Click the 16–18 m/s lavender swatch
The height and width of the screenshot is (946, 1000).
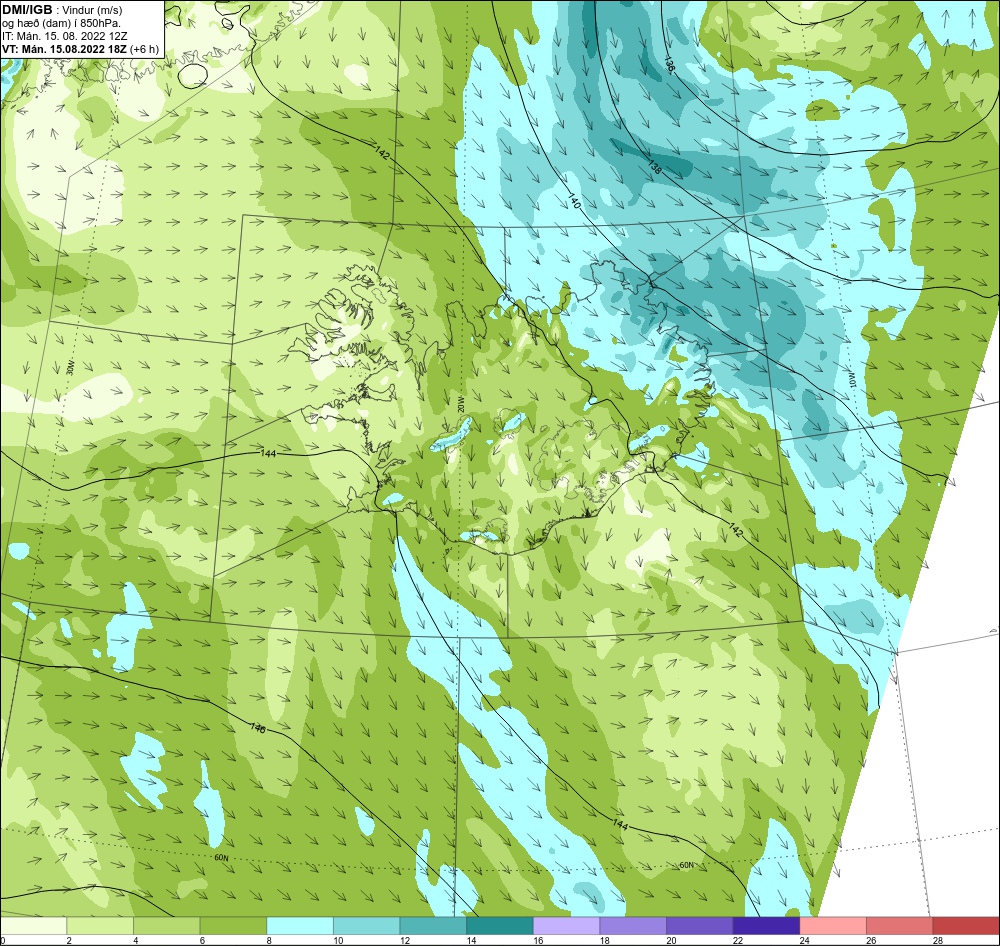click(x=566, y=926)
